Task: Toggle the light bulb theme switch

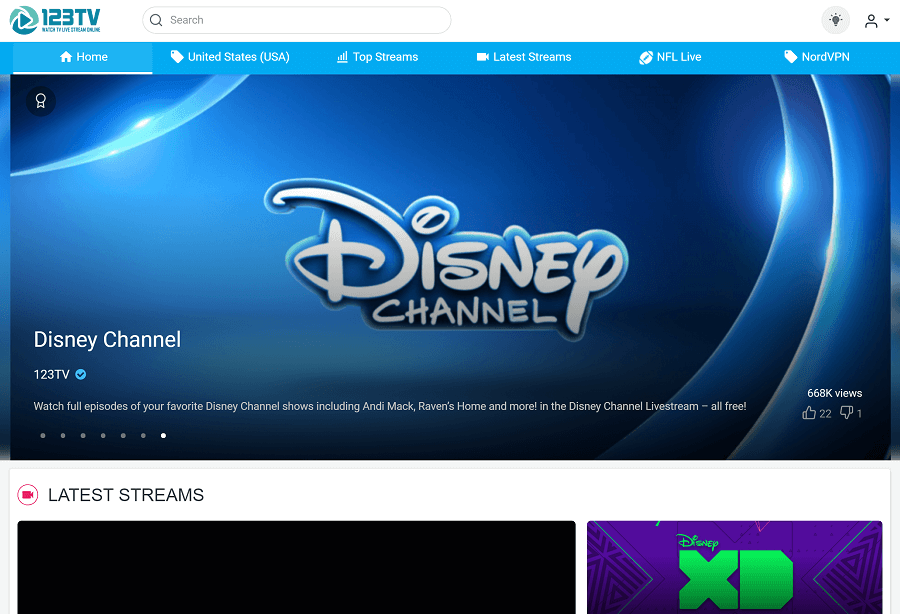Action: click(x=836, y=20)
